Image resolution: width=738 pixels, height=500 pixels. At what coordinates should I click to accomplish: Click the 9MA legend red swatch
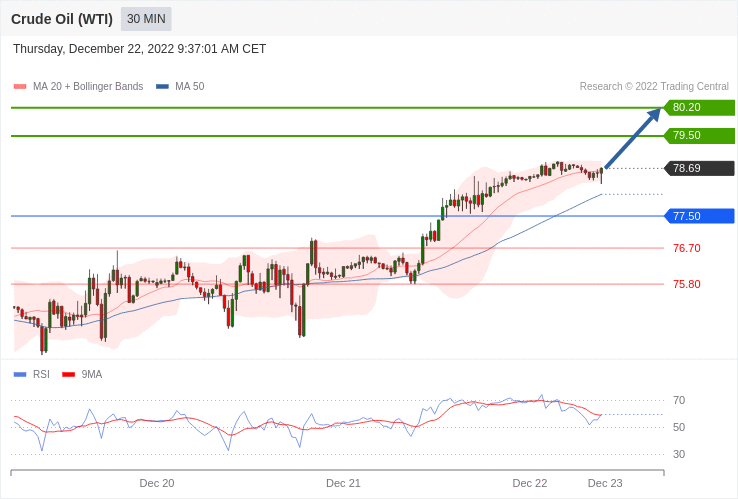(69, 375)
